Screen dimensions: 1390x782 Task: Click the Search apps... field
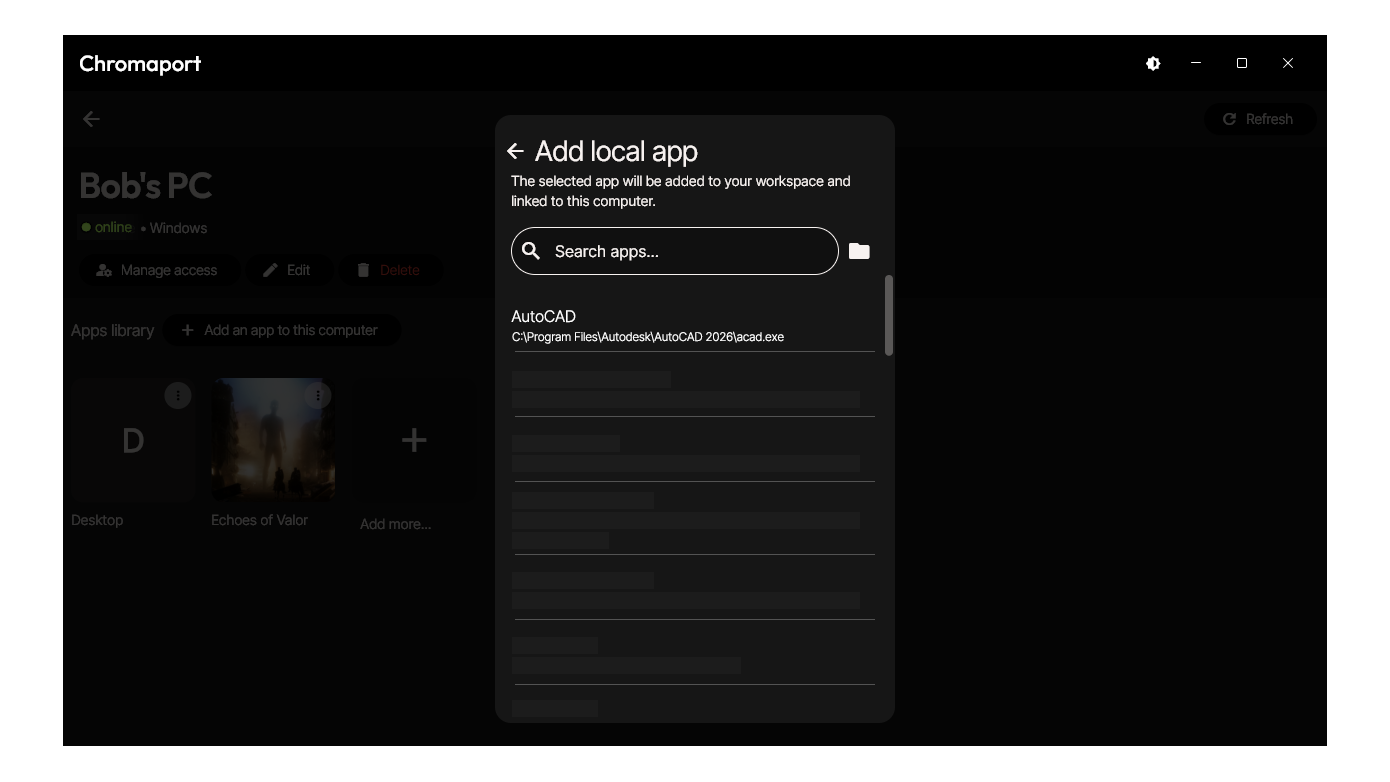click(x=675, y=251)
